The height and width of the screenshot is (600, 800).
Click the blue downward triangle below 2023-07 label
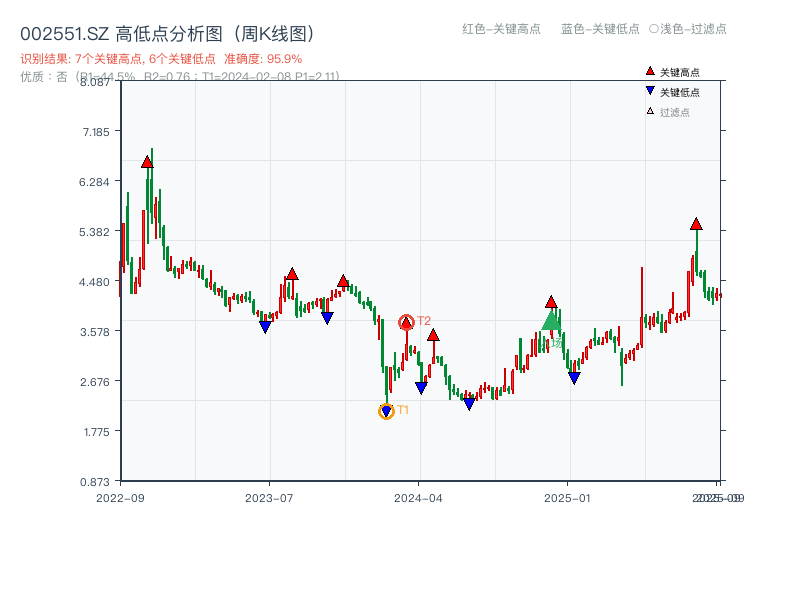[x=265, y=327]
